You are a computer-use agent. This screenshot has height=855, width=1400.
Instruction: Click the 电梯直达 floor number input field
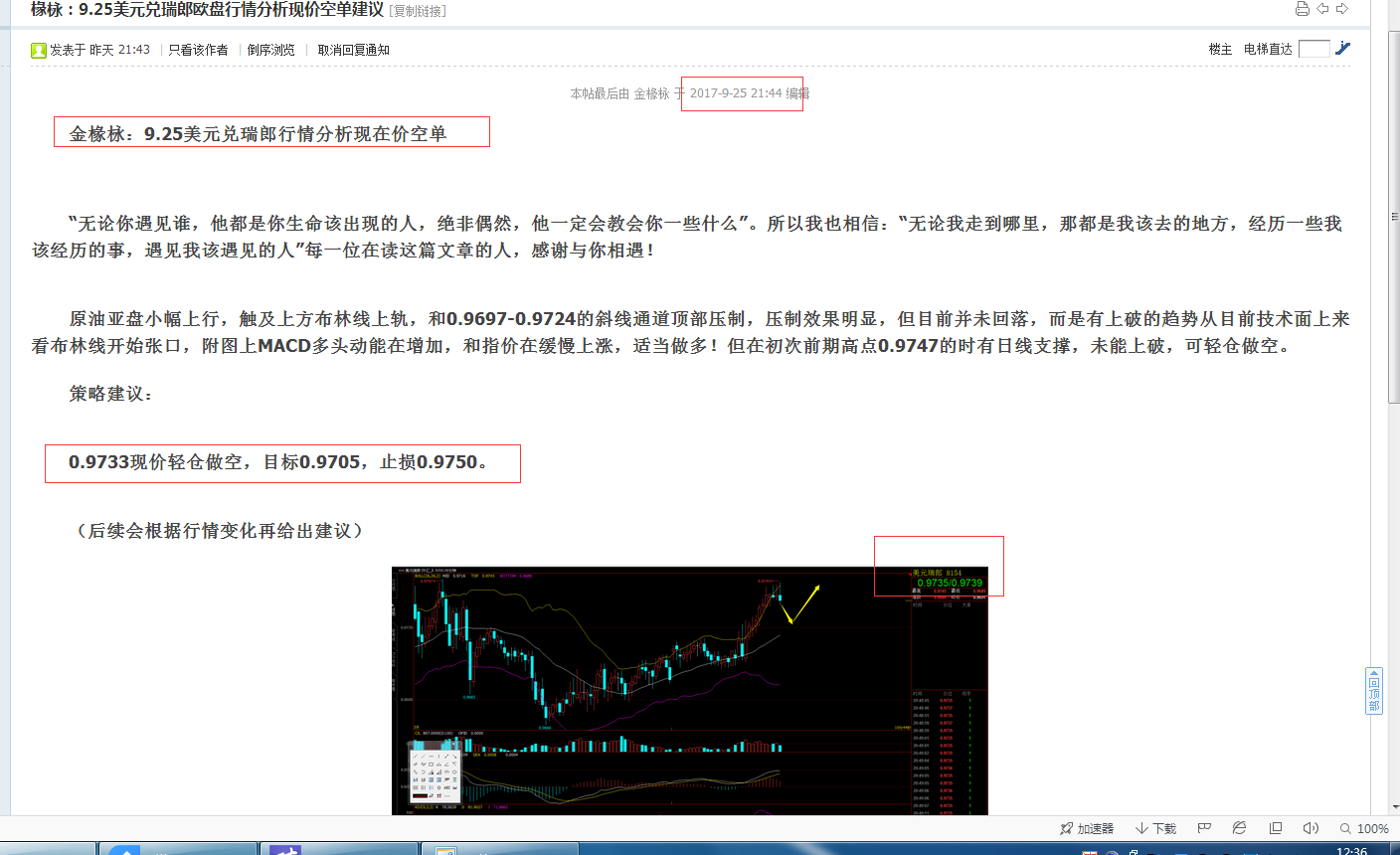click(x=1313, y=49)
